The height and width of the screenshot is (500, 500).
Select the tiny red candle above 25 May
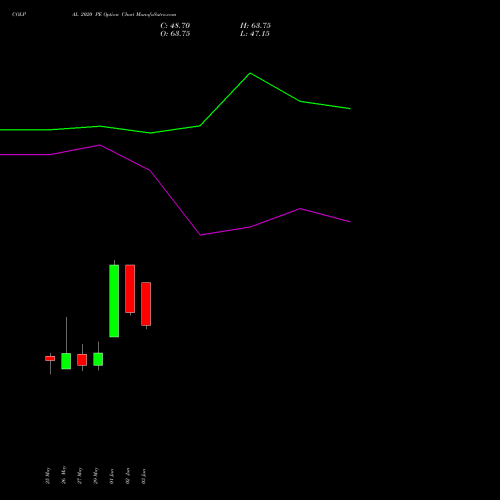50,358
